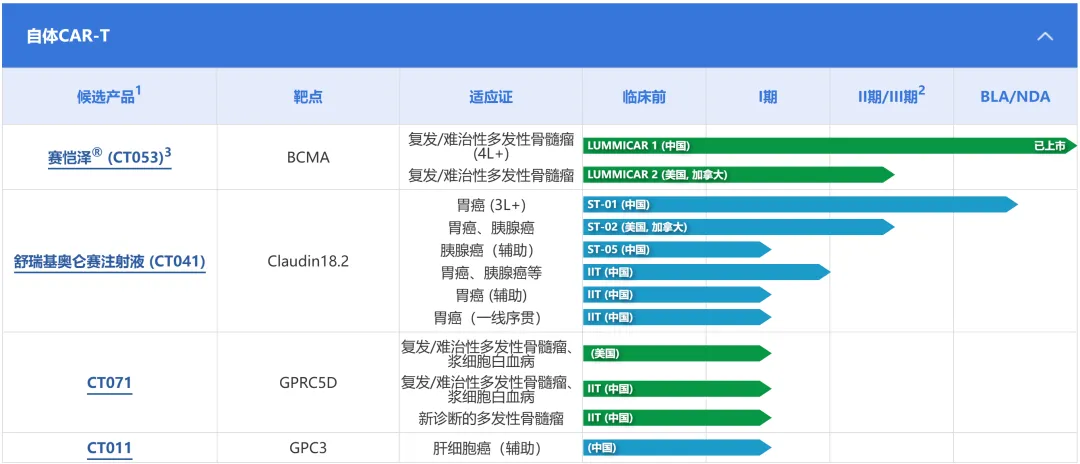Viewport: 1080px width, 464px height.
Task: Select the IIT bar for 新诊断的多发性骨髓瘤
Action: [677, 418]
